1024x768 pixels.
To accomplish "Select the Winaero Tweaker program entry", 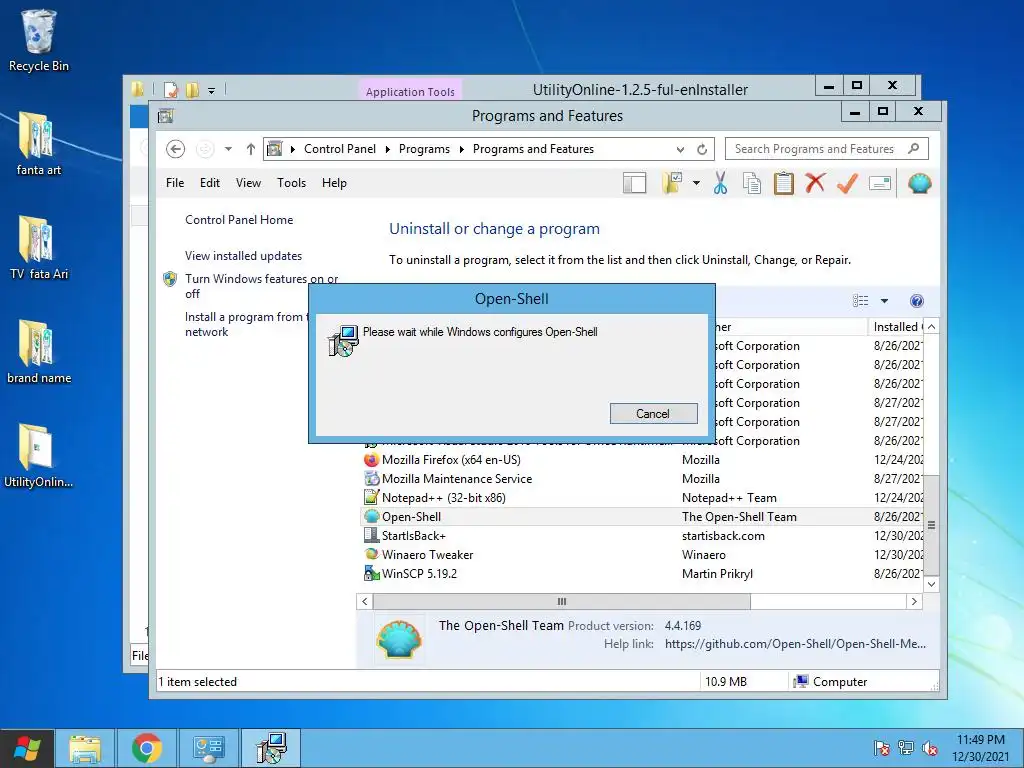I will click(x=642, y=554).
